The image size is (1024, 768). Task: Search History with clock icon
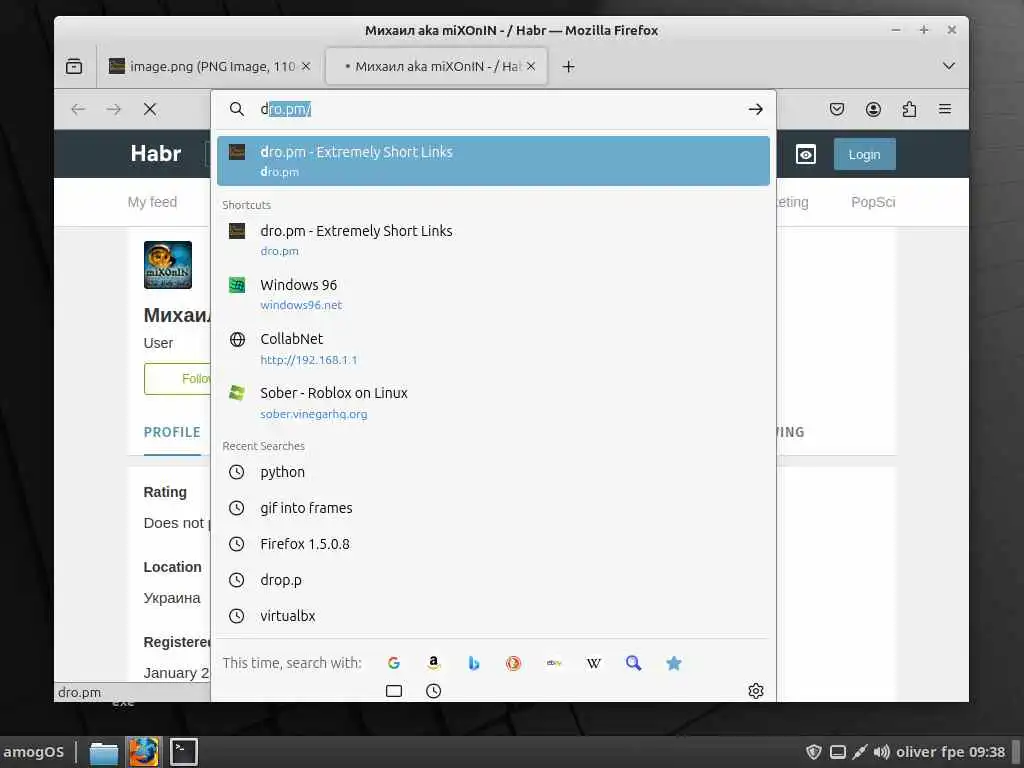tap(434, 691)
